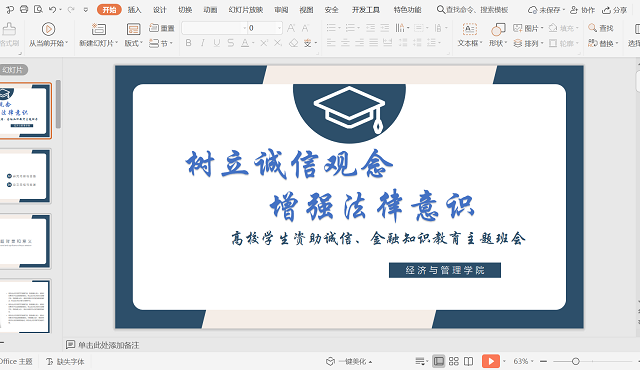Click the New Slide (新建幻灯片) icon
This screenshot has width=640, height=370.
(x=98, y=29)
